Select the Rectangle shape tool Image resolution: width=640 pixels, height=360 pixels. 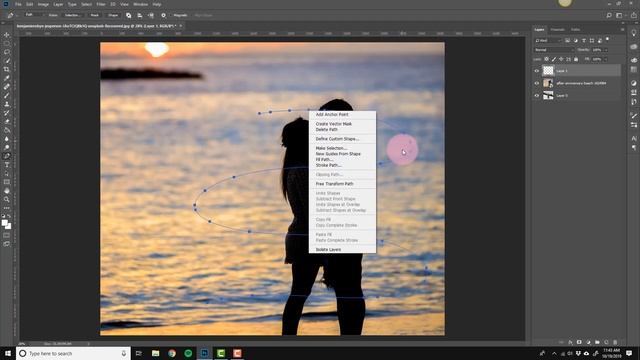pyautogui.click(x=7, y=182)
